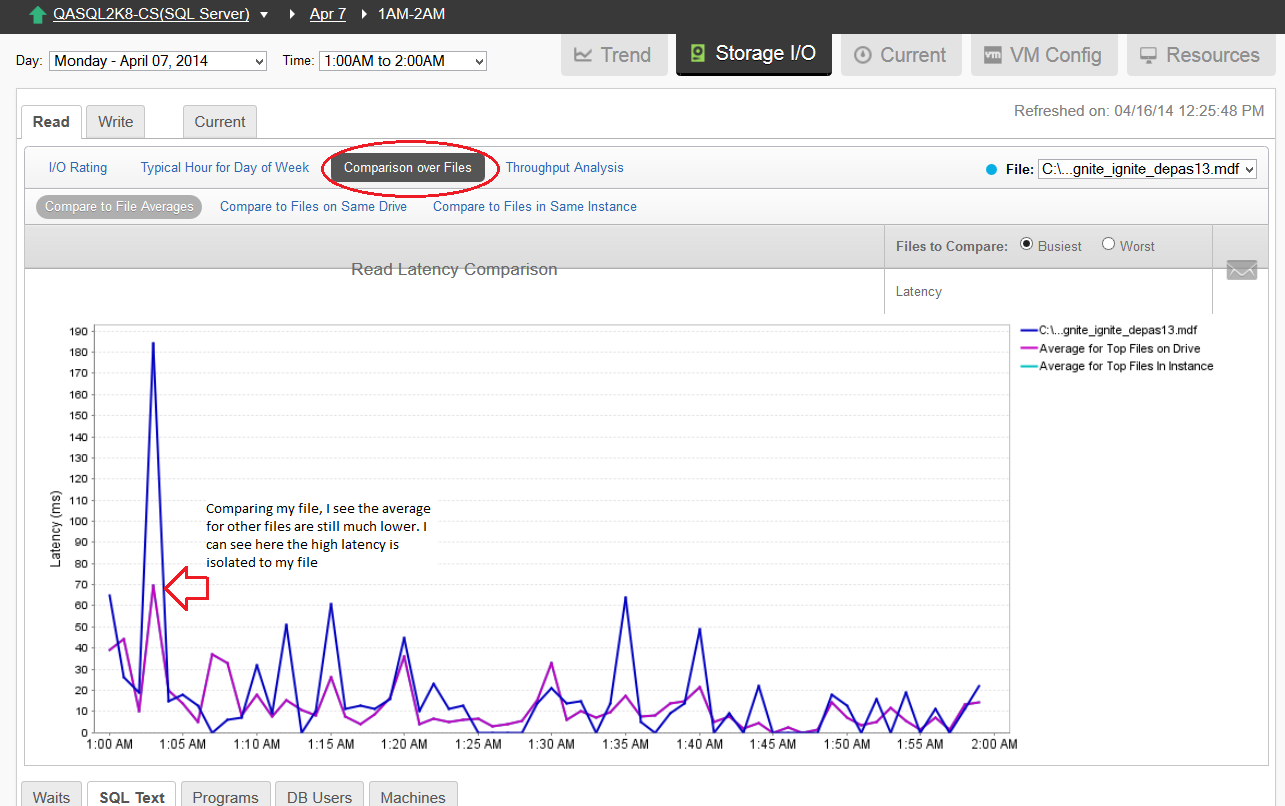The height and width of the screenshot is (806, 1285).
Task: Open the VM Config tab
Action: [1044, 55]
